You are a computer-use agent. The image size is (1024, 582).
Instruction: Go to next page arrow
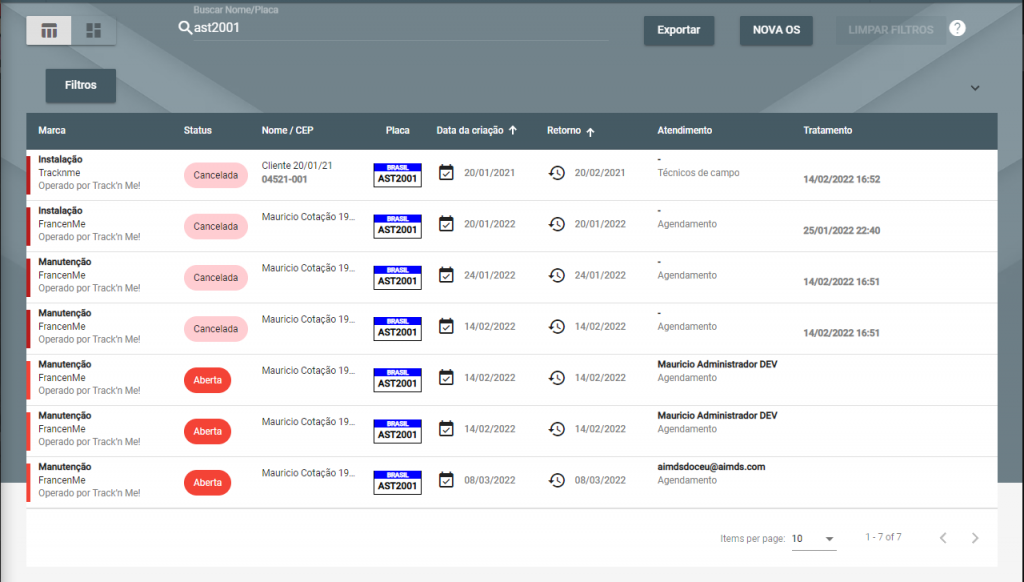[975, 538]
